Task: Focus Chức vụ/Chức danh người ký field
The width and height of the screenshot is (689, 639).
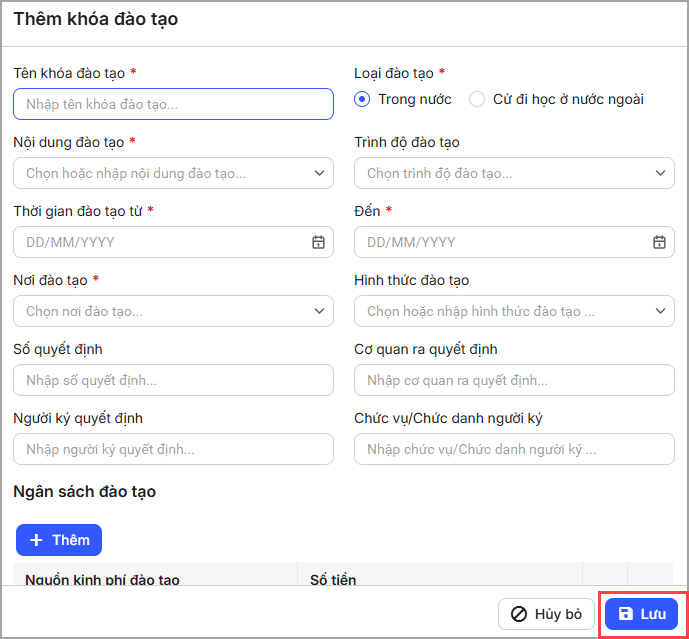Action: coord(514,449)
